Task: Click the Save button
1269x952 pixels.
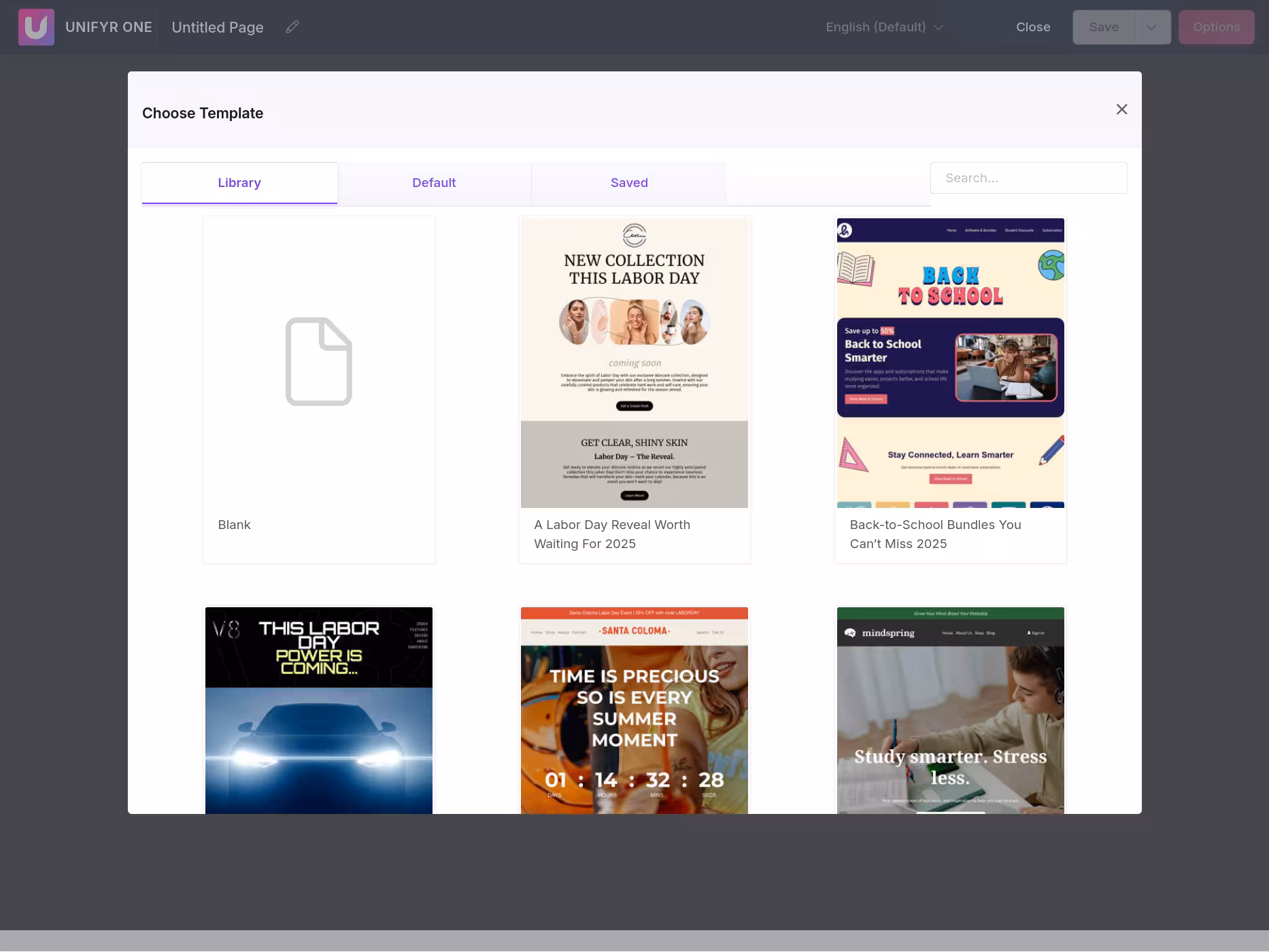Action: (1103, 27)
